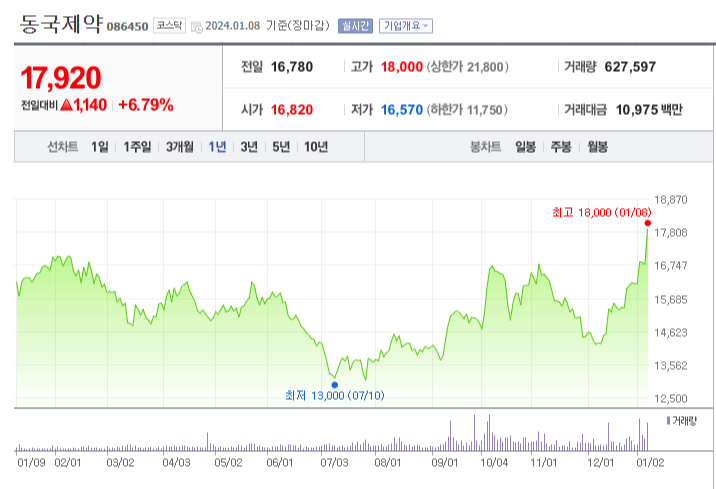Select the 1일 line chart period
Viewport: 716px width, 489px height.
pos(100,147)
